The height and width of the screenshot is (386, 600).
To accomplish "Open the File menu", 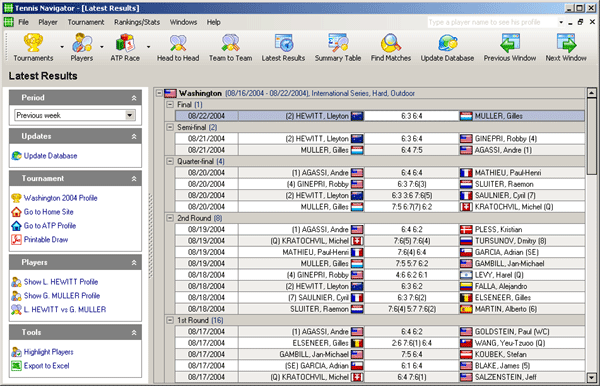I will (x=23, y=22).
